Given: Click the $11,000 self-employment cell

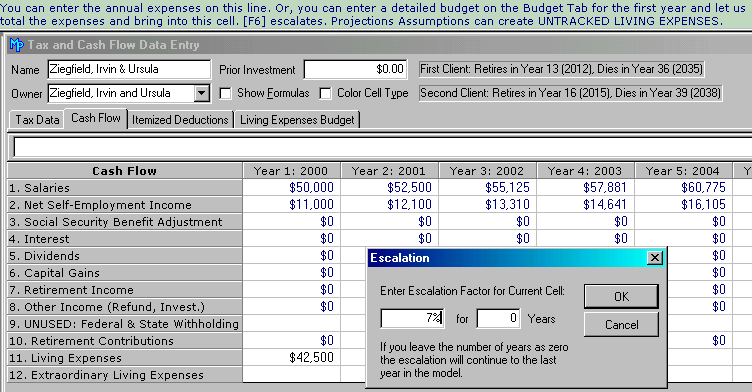Looking at the screenshot, I should 292,205.
